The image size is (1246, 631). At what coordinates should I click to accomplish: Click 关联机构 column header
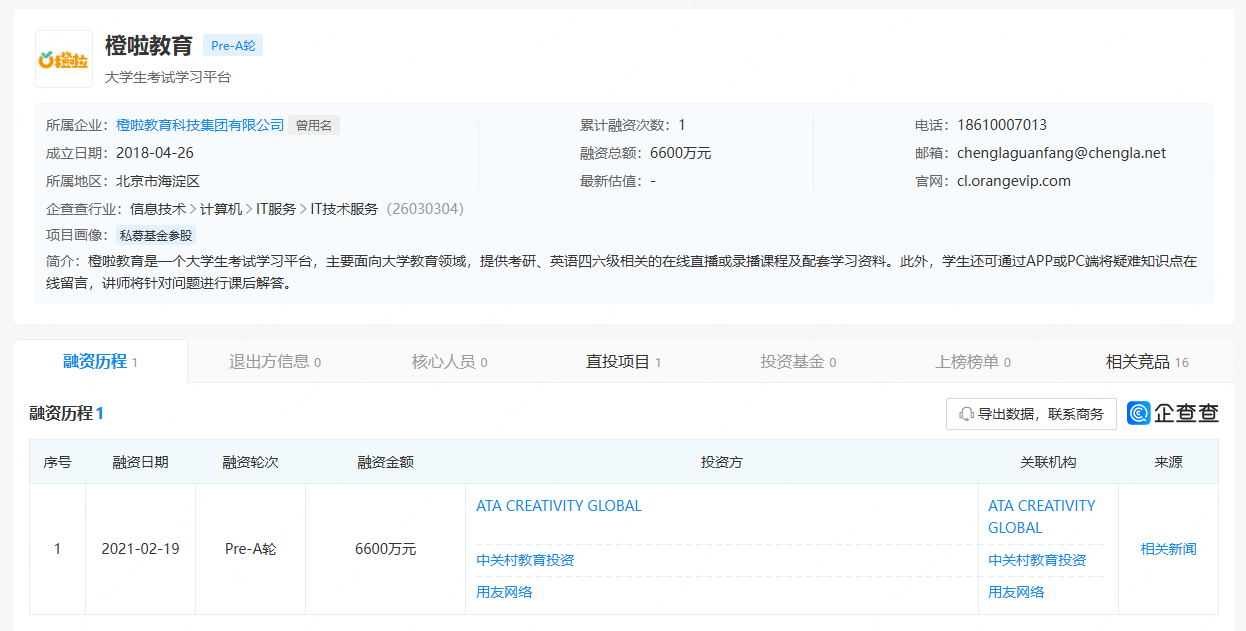click(1048, 462)
